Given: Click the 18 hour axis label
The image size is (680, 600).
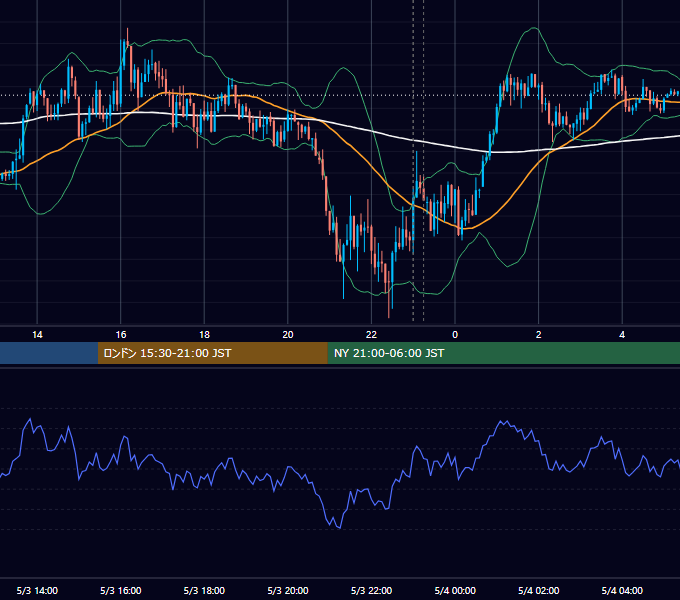Looking at the screenshot, I should (x=204, y=335).
